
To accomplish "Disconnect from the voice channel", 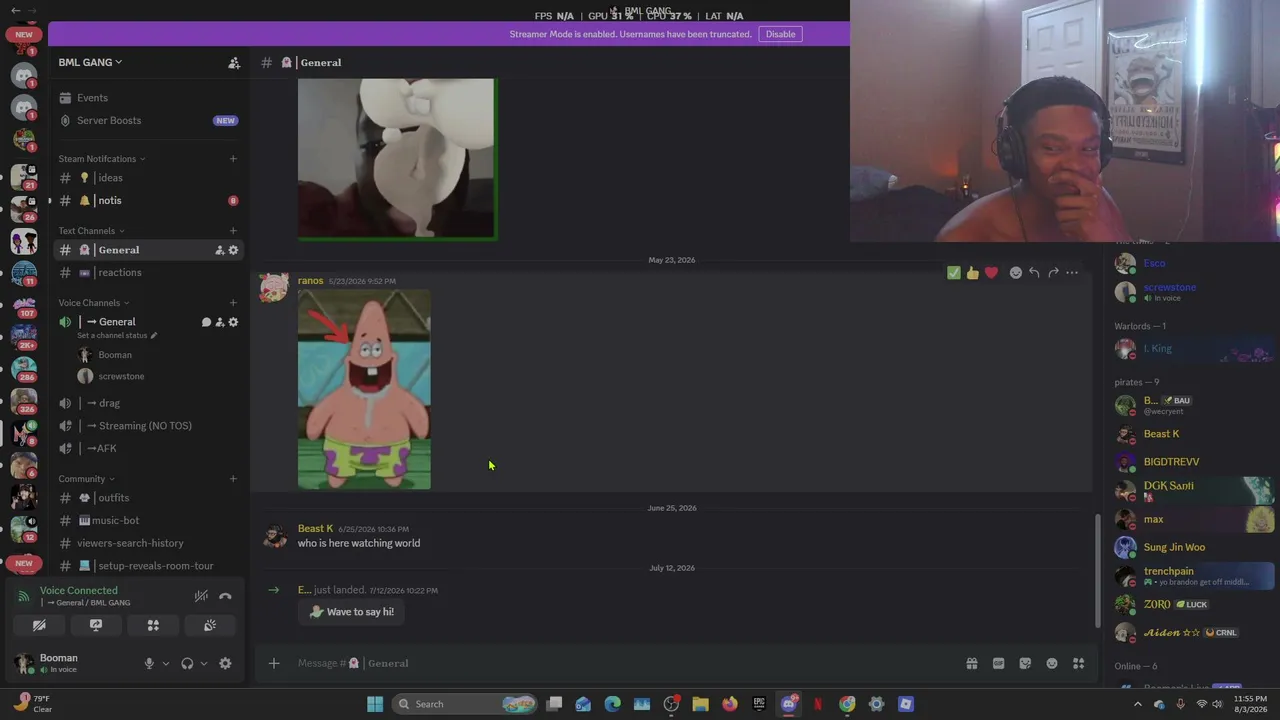I will (x=225, y=596).
